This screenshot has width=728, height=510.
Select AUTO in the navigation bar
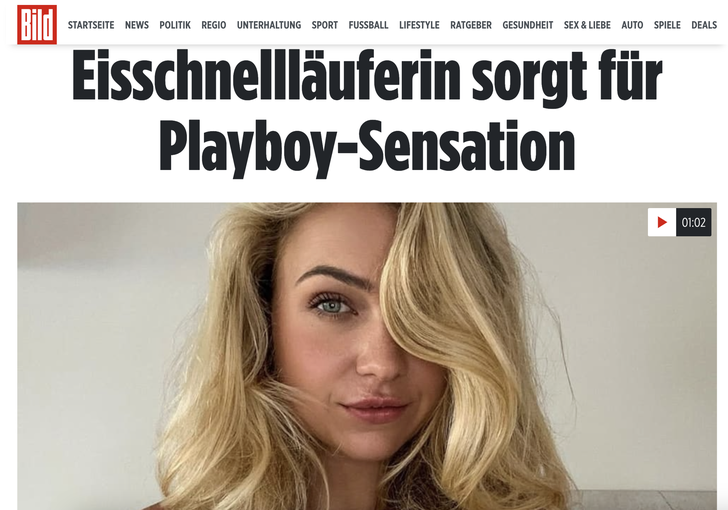point(632,25)
